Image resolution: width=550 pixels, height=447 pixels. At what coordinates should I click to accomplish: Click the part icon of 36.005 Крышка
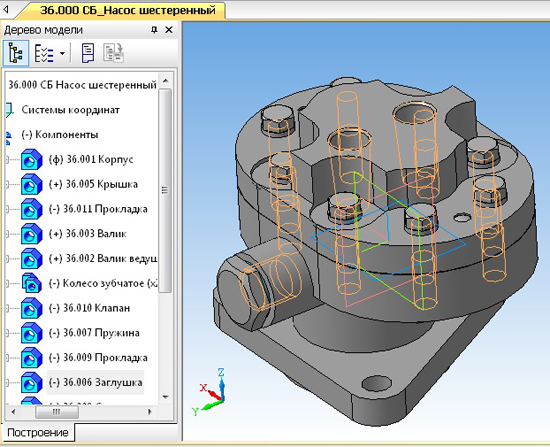(x=32, y=185)
